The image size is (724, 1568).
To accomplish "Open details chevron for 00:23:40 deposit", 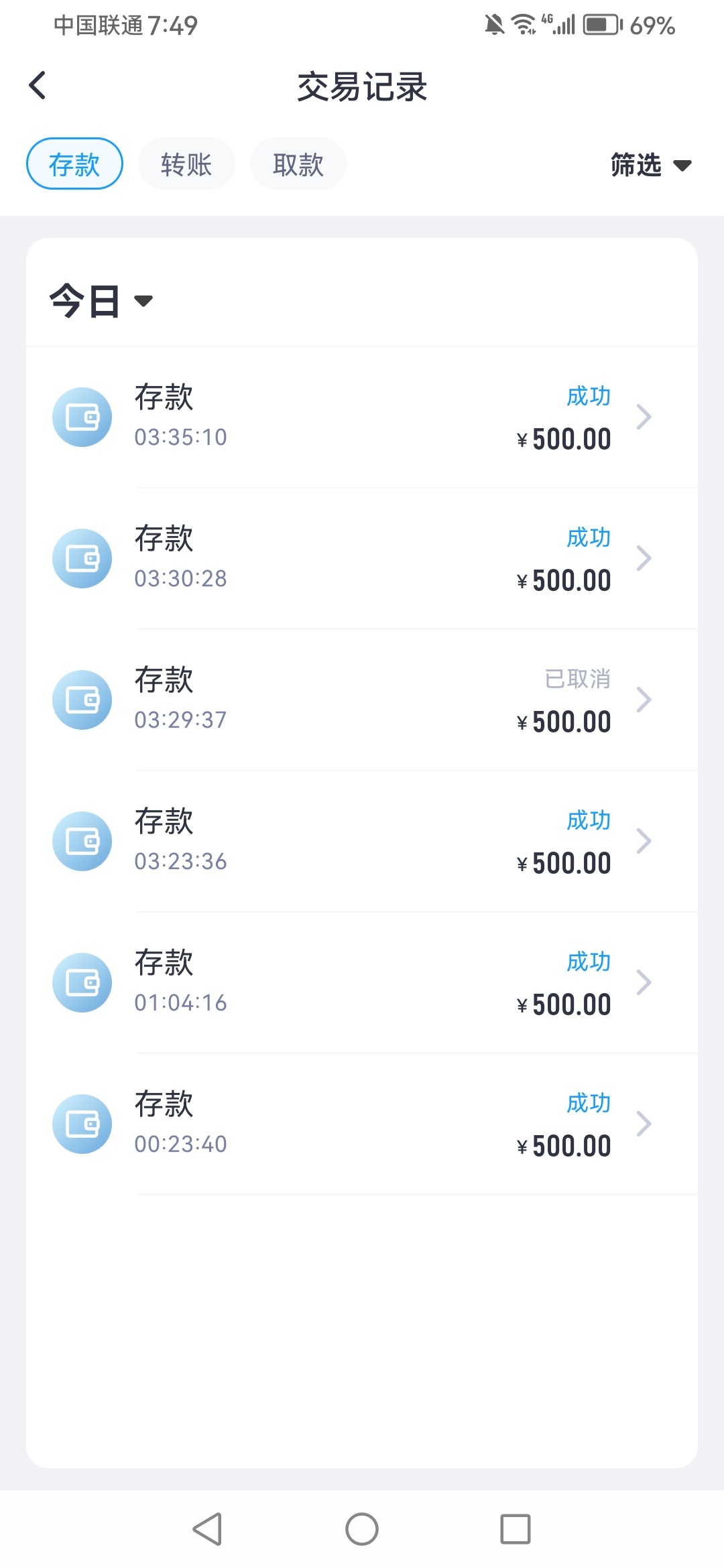I will pos(644,1124).
